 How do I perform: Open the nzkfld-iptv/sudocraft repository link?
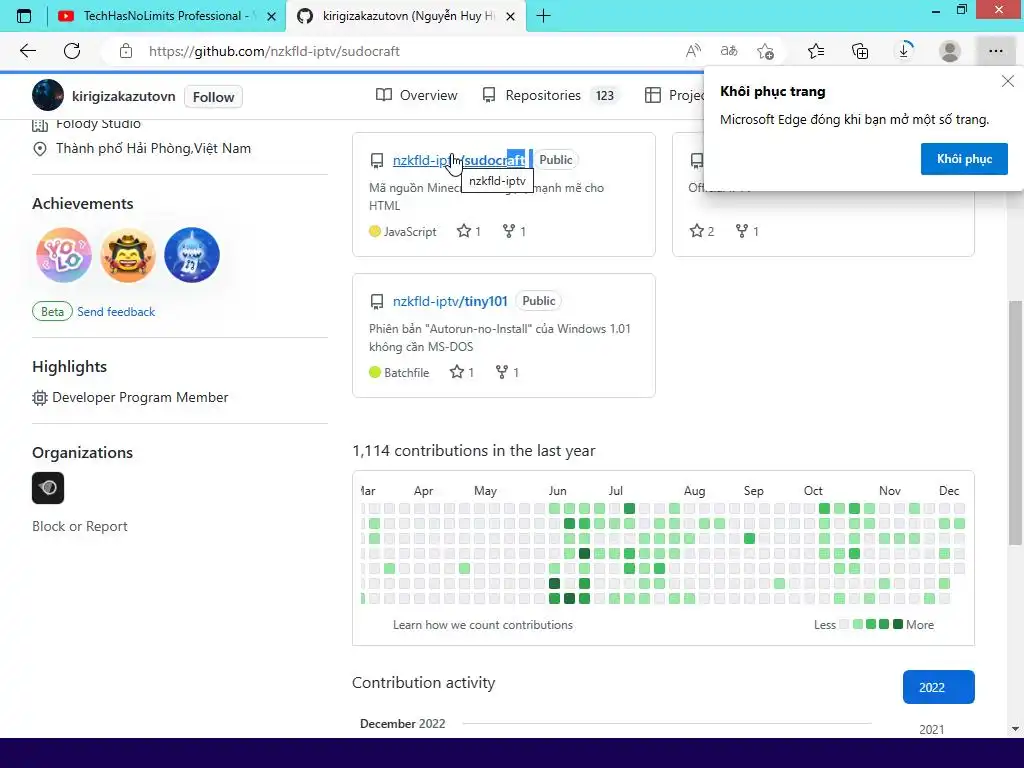pos(458,160)
